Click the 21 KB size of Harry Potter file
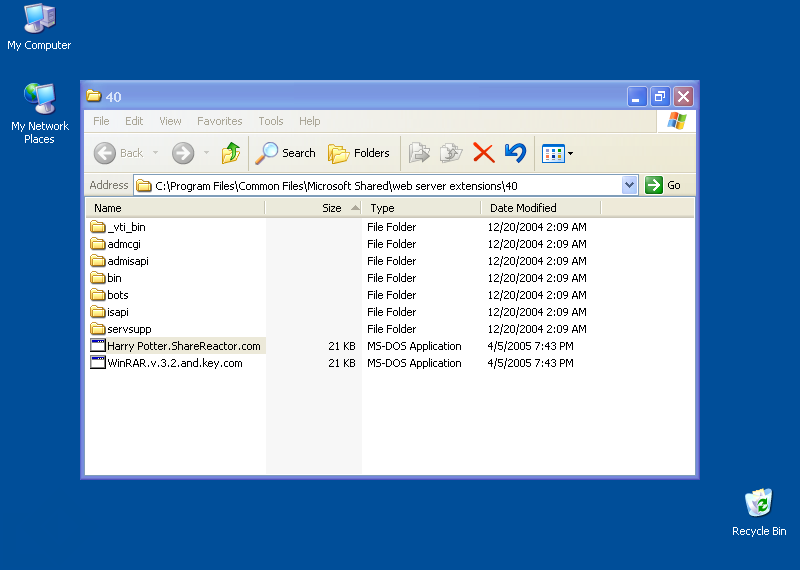800x570 pixels. point(342,346)
